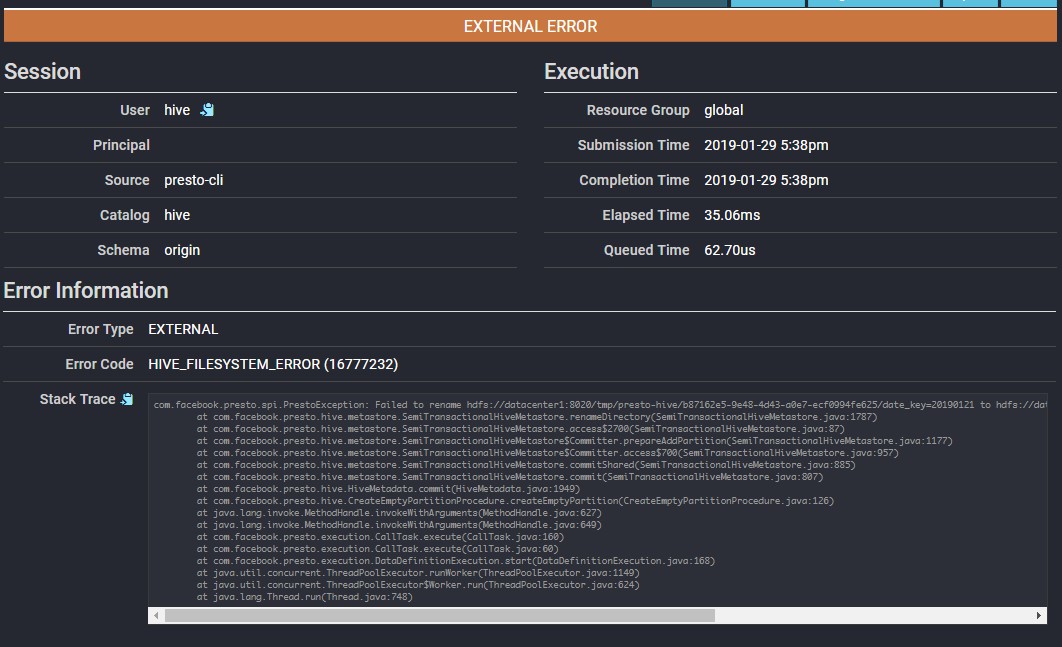
Task: Click the commitShared stack trace line
Action: click(x=526, y=465)
